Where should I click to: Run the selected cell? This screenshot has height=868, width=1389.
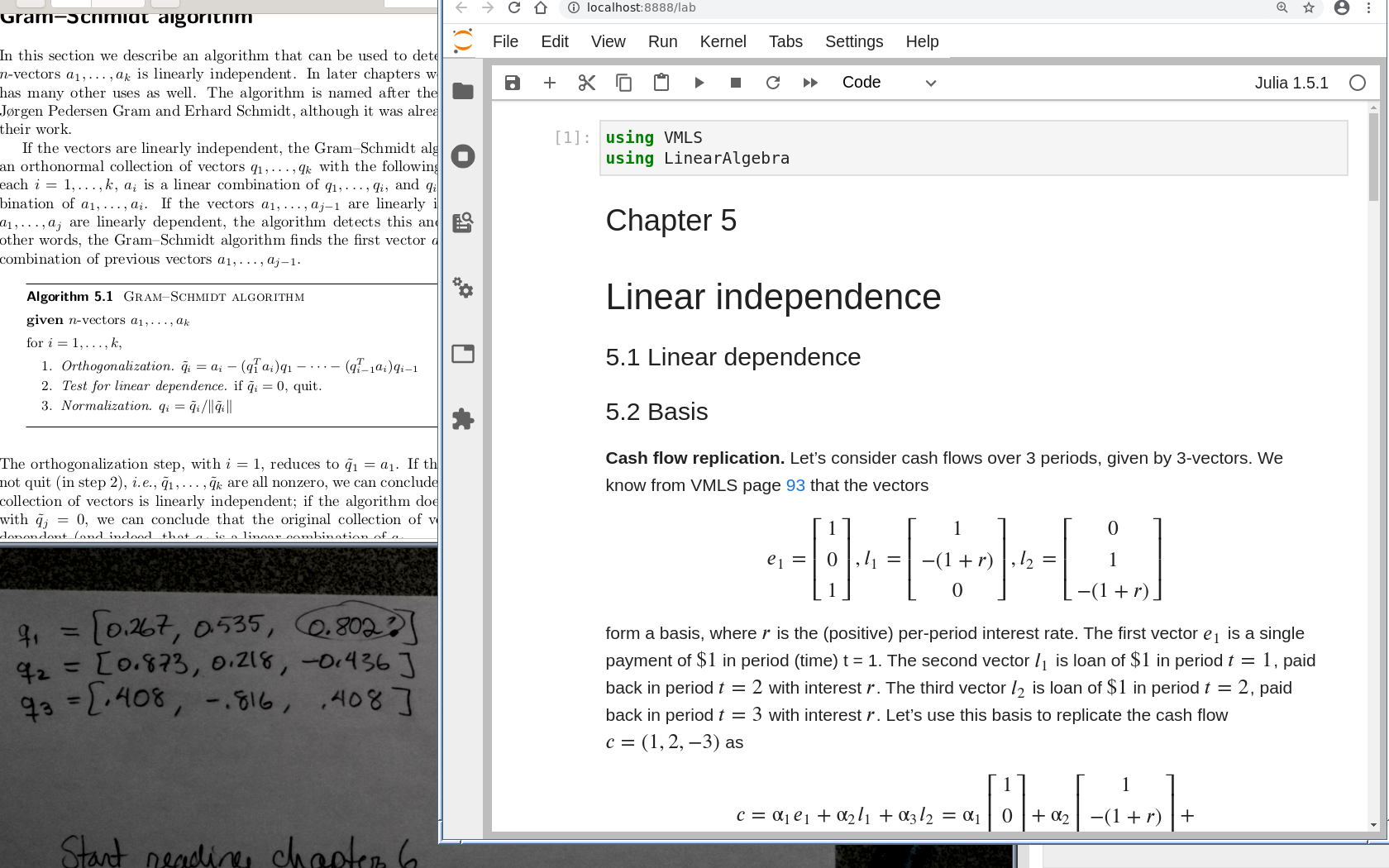point(699,83)
